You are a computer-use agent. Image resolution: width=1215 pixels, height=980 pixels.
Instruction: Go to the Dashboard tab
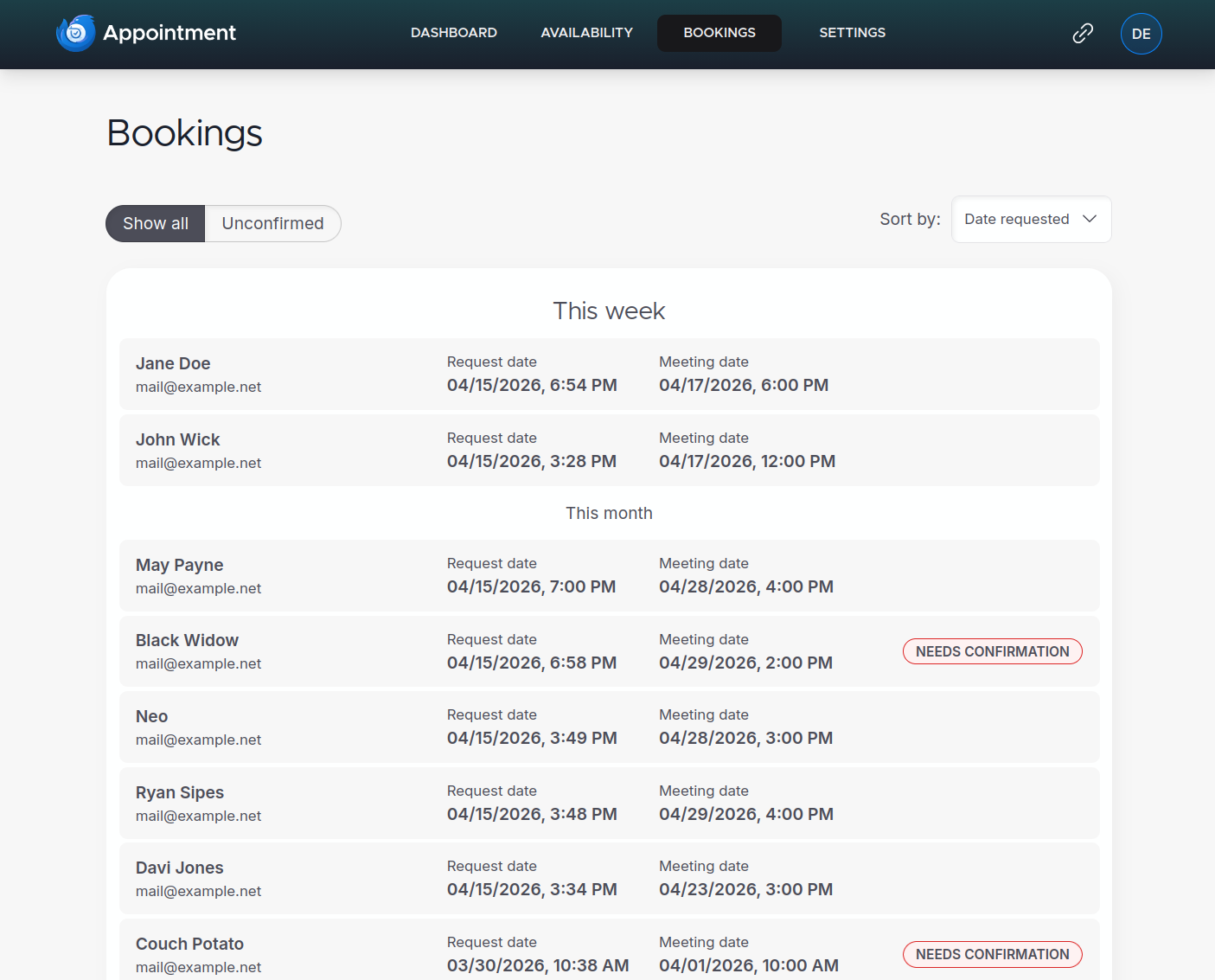pos(454,33)
